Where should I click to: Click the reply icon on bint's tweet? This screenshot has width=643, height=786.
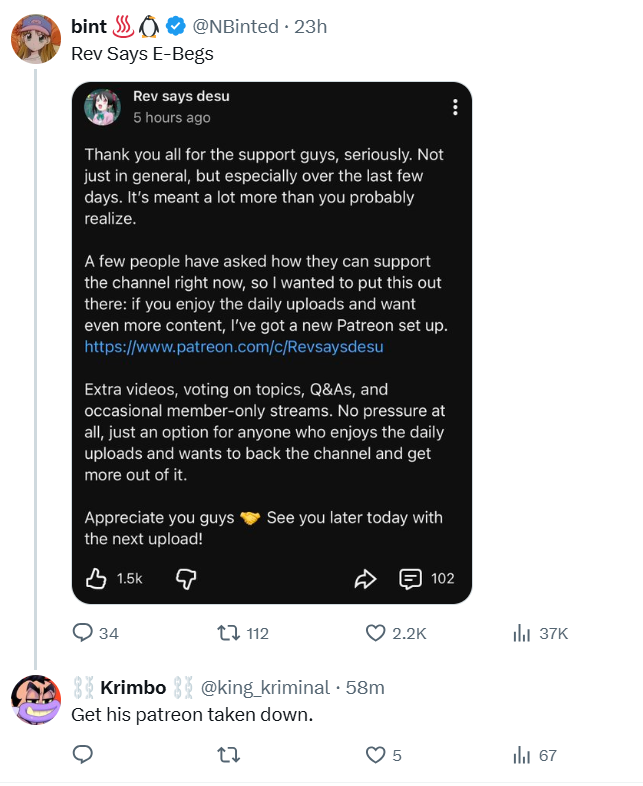[83, 633]
